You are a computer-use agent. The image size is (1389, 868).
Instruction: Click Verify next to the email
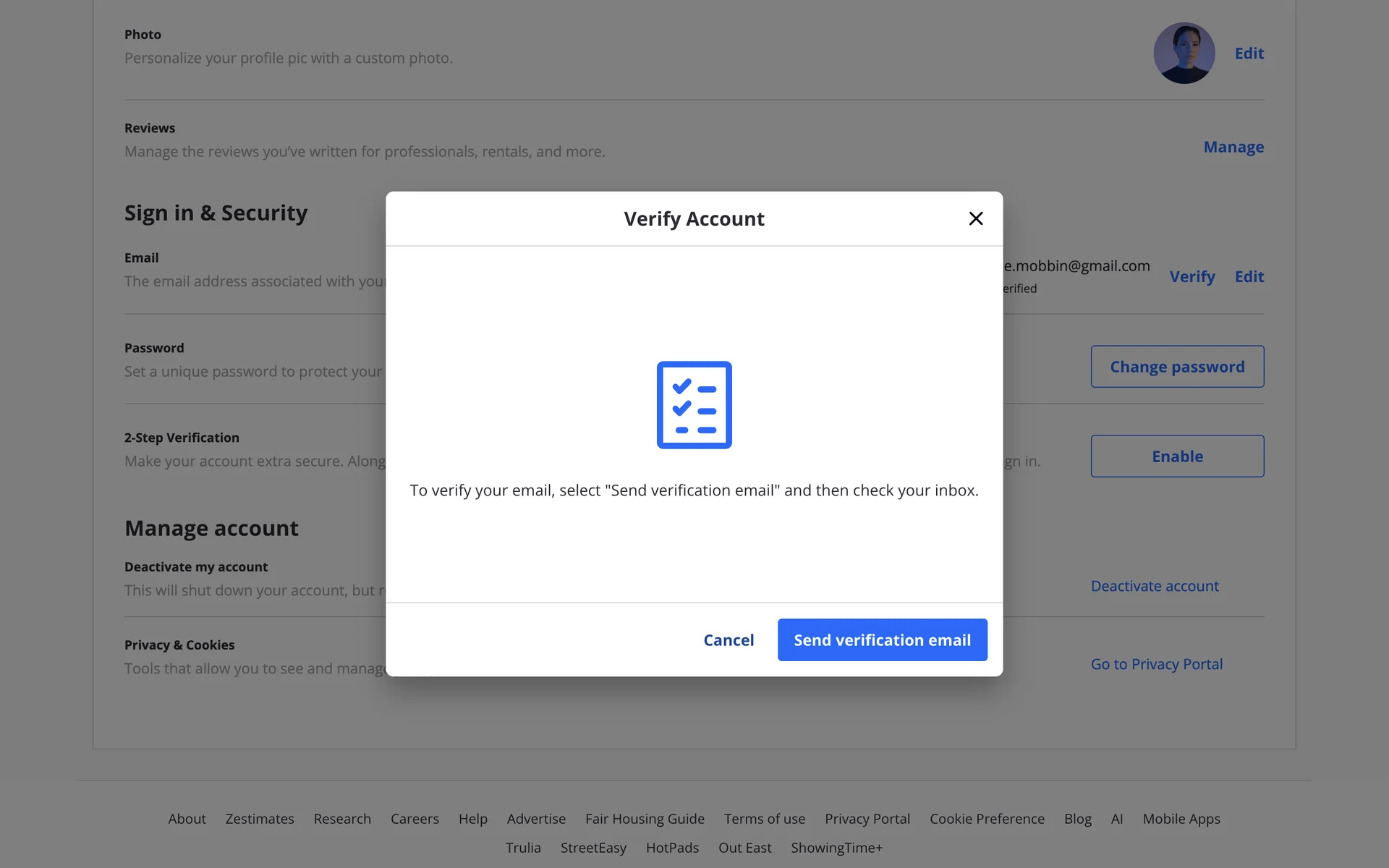click(1192, 276)
